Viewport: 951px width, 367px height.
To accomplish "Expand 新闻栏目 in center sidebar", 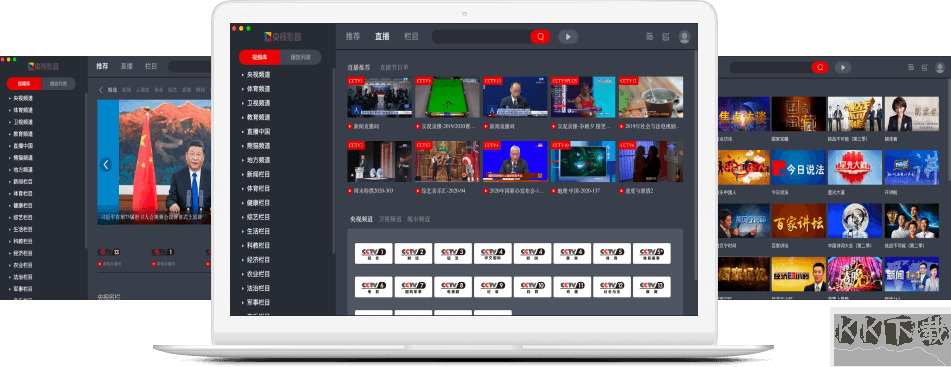I will pos(256,174).
